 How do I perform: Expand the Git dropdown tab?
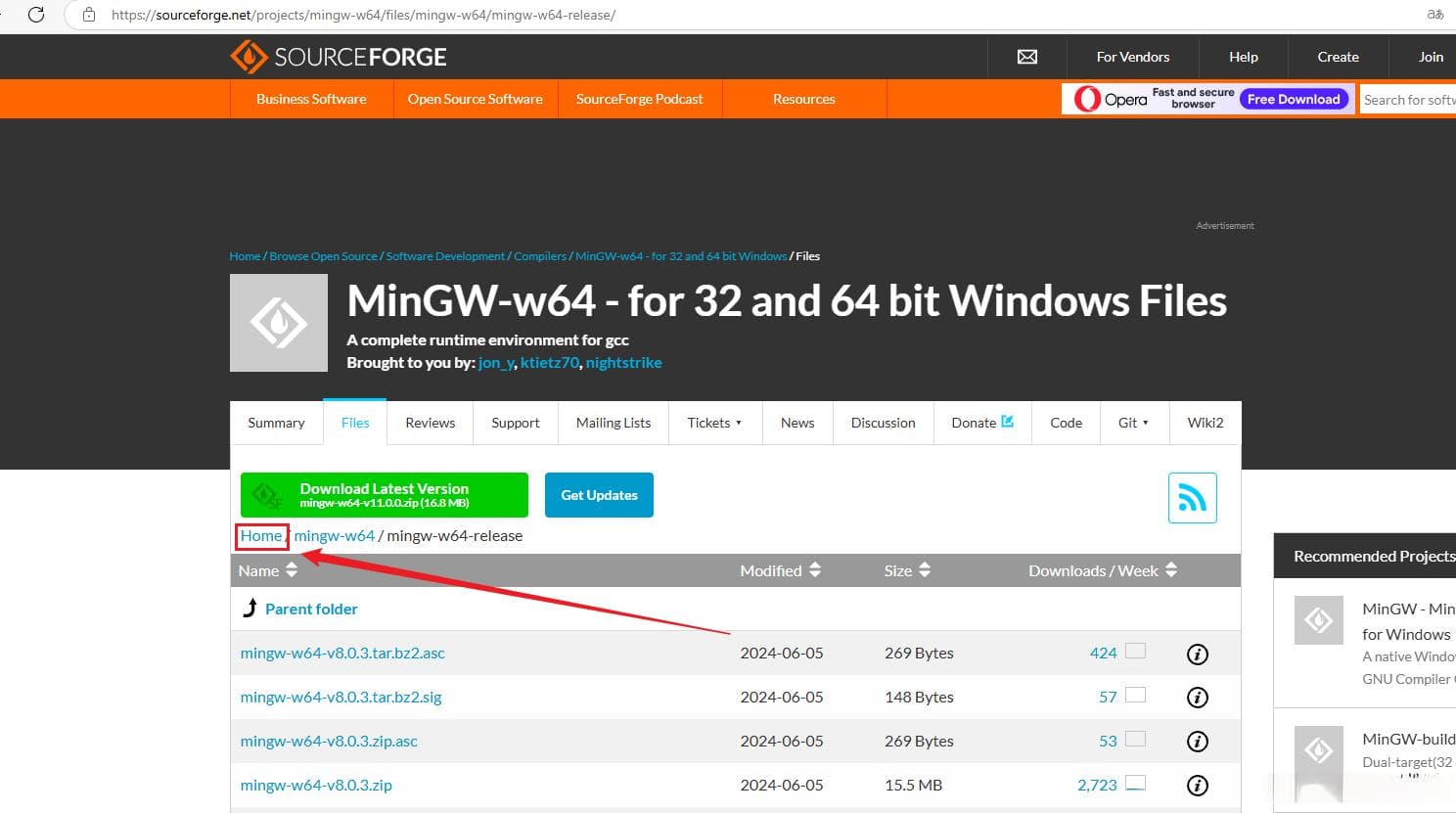[1134, 423]
